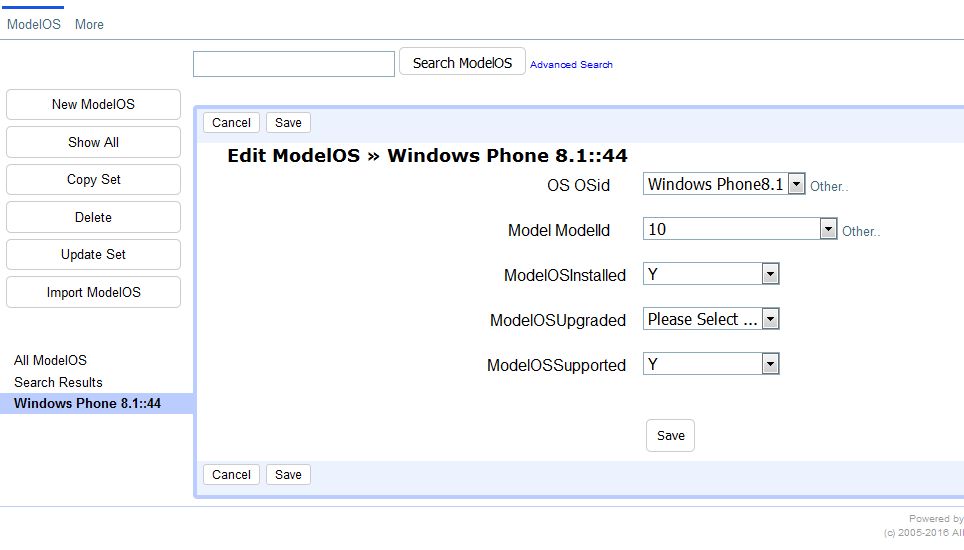Click the Update Set button
964x550 pixels.
coord(93,254)
